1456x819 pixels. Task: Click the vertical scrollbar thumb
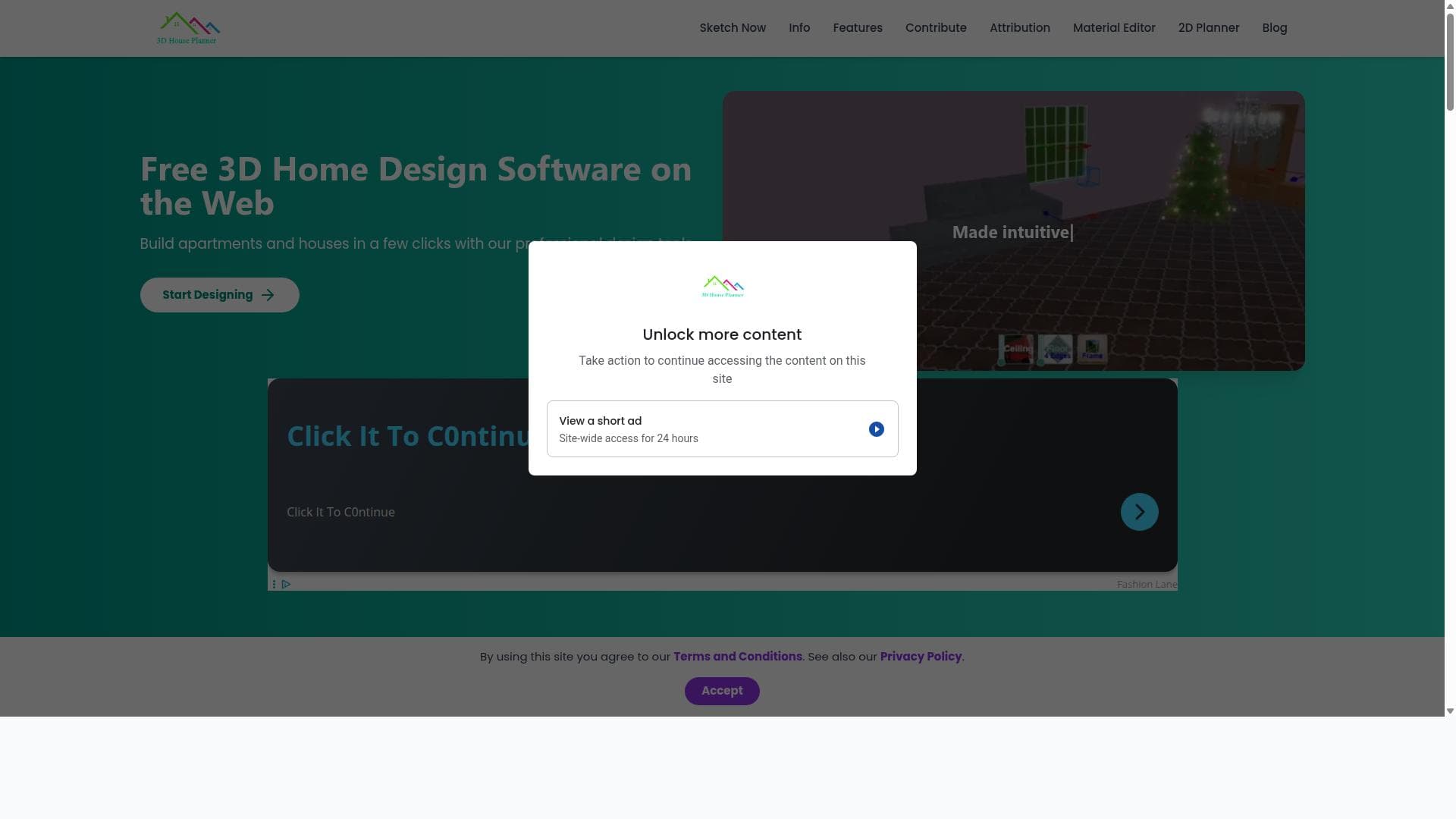tap(1450, 61)
